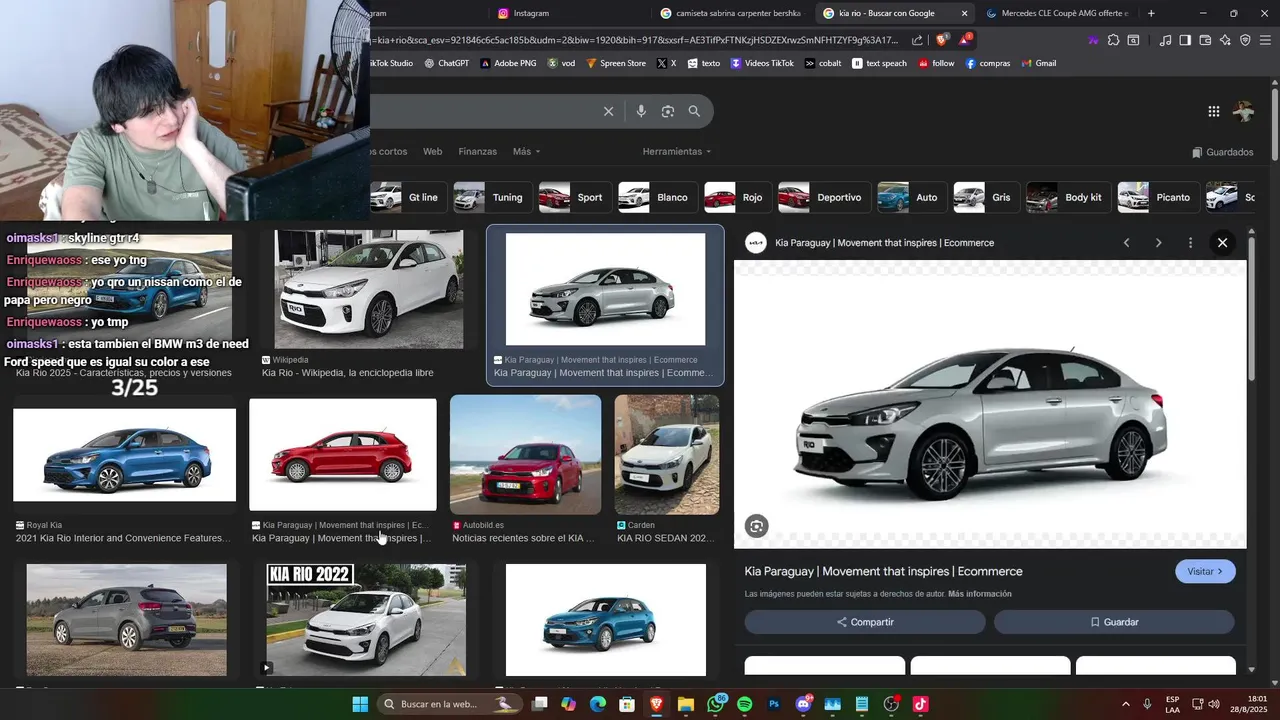Open browser extensions puzzle icon

click(x=1113, y=40)
